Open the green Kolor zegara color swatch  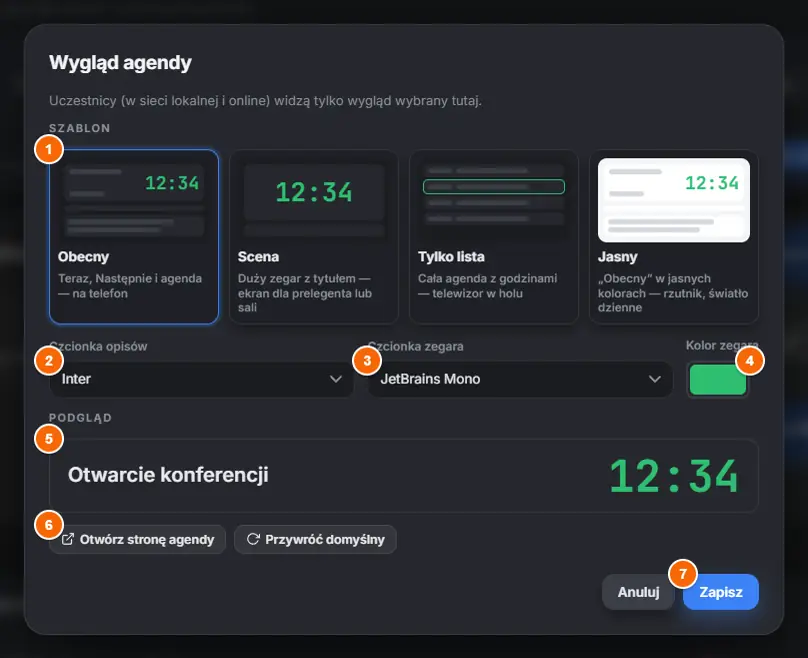(x=717, y=380)
